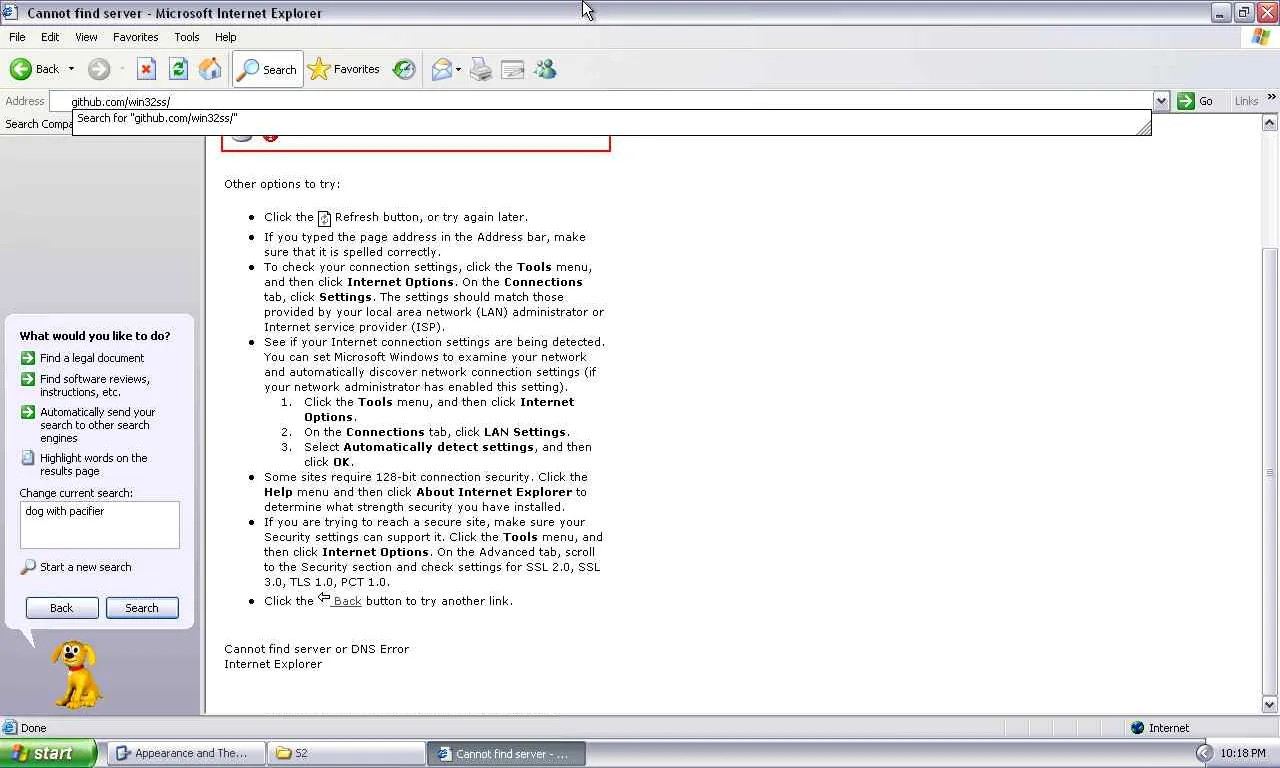Click the Done status bar text
Screen dimensions: 1280x768
[34, 728]
